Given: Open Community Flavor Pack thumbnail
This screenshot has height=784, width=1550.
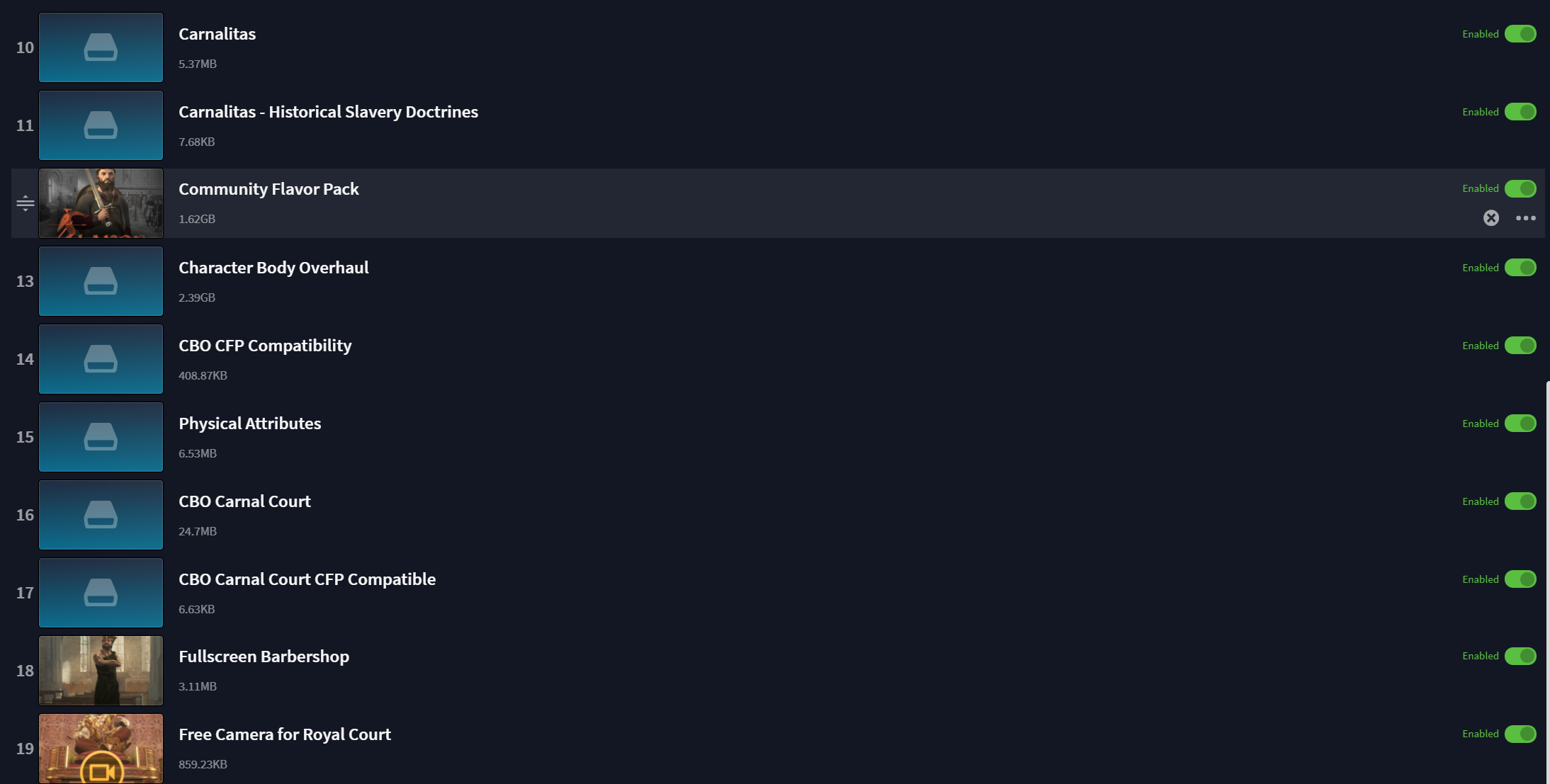Looking at the screenshot, I should (x=101, y=203).
